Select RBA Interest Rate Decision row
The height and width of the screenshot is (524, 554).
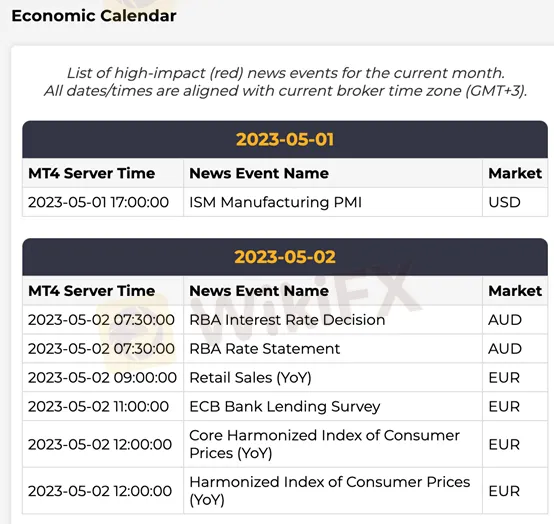coord(285,320)
